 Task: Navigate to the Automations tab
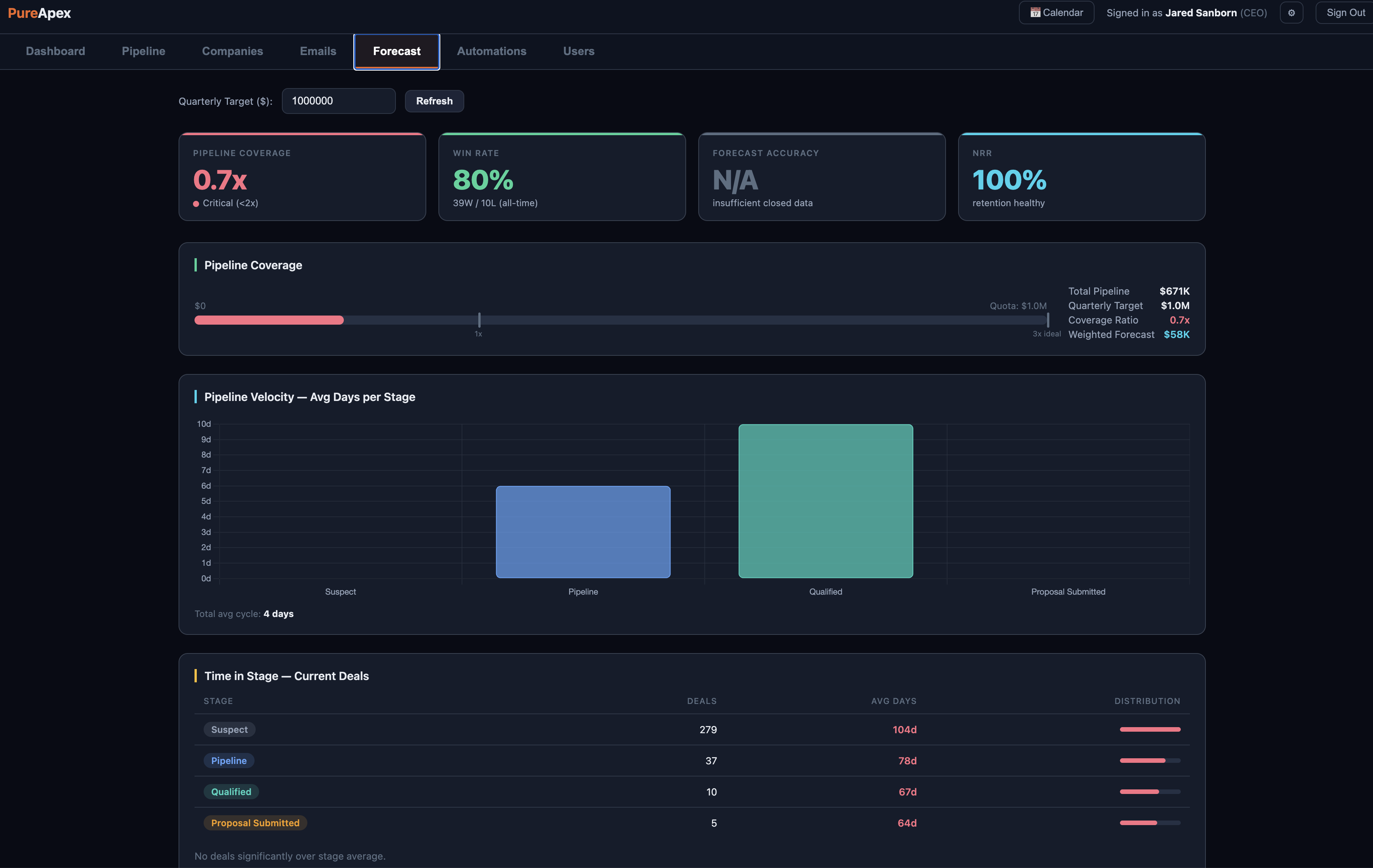(492, 51)
